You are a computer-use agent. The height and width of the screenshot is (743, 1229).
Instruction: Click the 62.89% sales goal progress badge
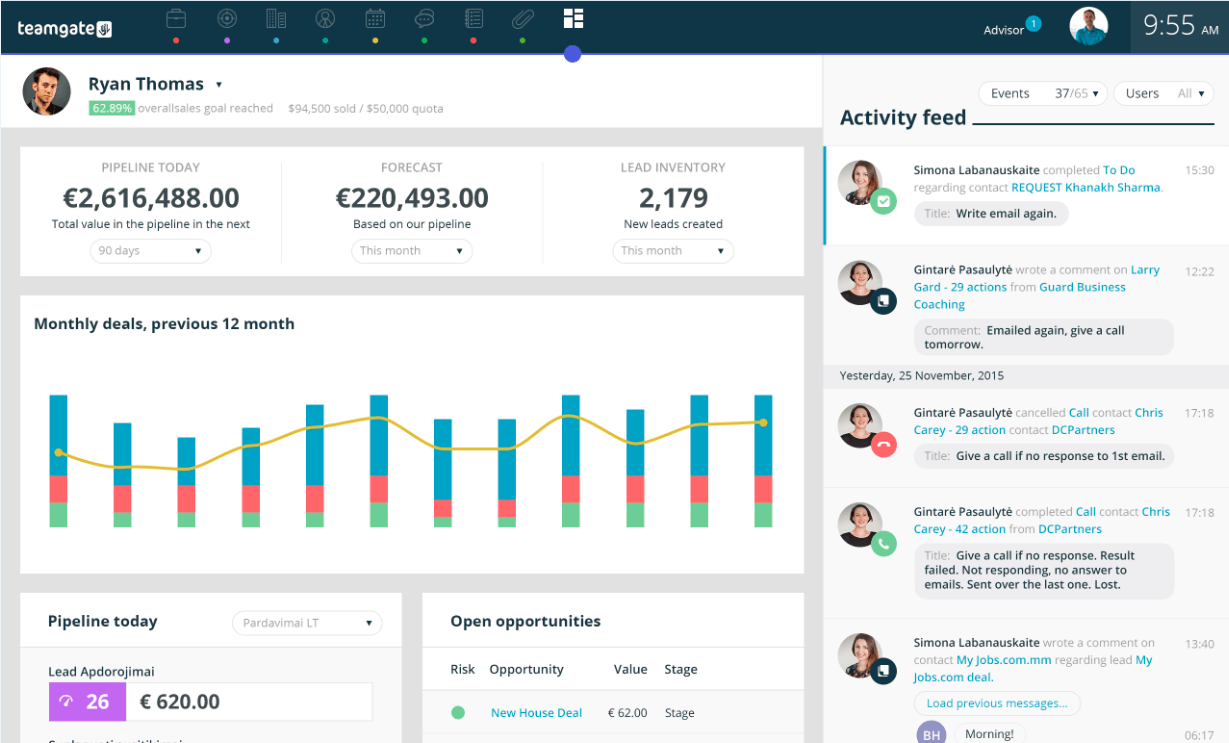[110, 108]
